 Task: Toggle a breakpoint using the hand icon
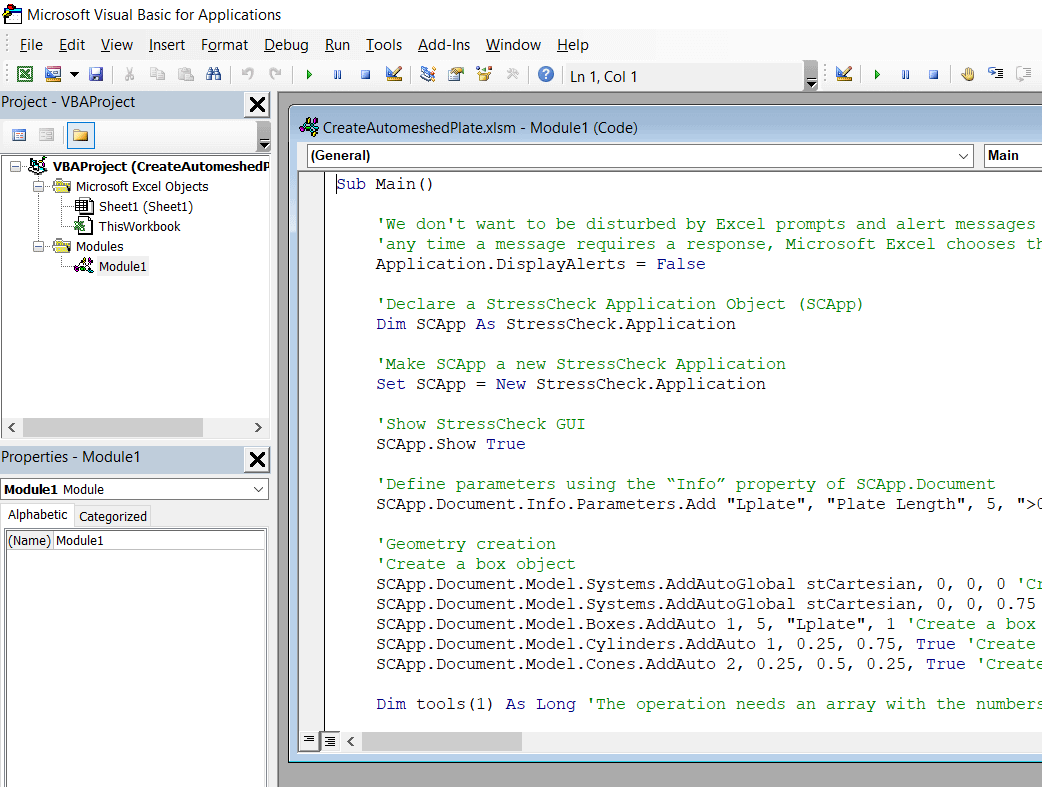tap(968, 74)
